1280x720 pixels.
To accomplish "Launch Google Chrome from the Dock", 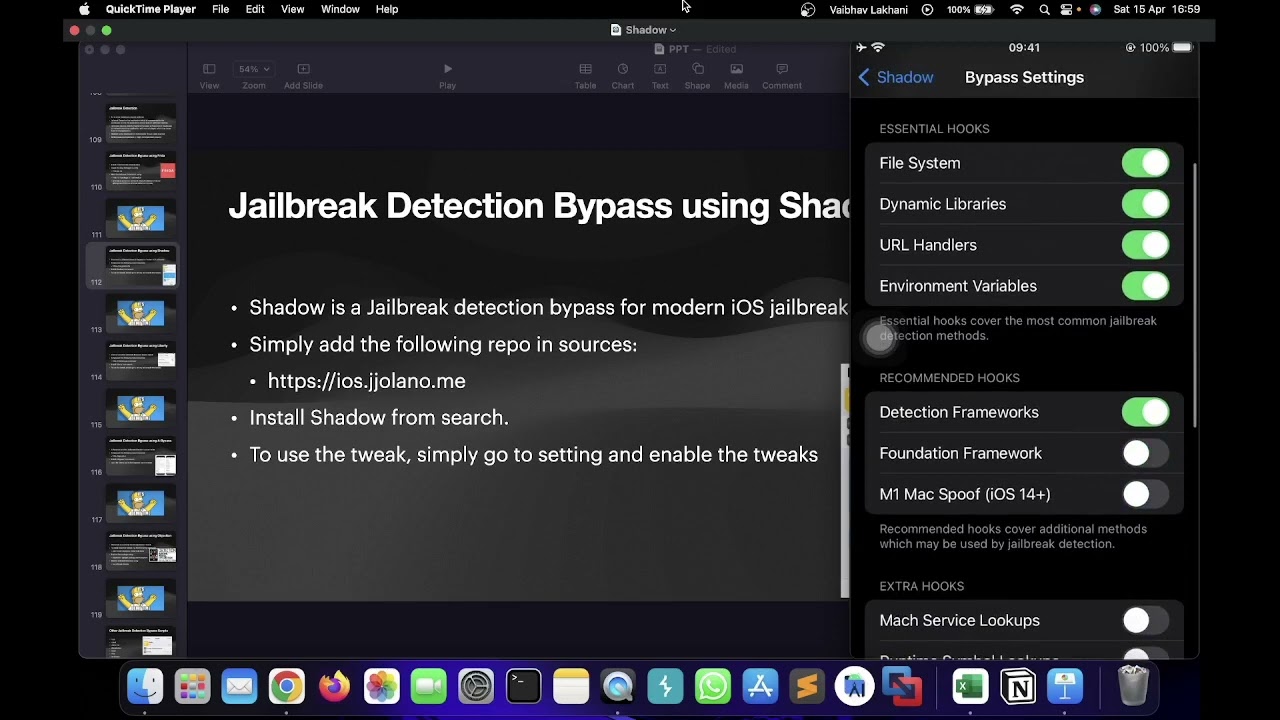I will pos(286,687).
